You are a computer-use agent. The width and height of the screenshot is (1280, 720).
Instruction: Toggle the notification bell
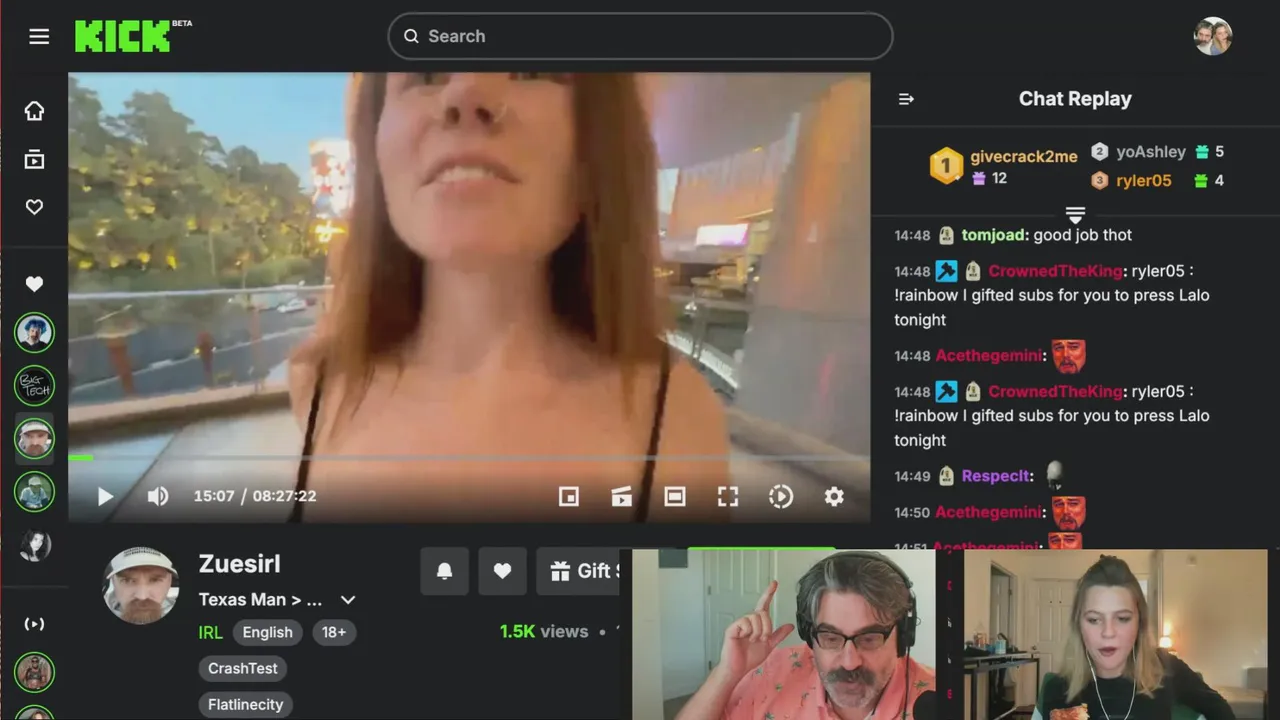tap(445, 571)
